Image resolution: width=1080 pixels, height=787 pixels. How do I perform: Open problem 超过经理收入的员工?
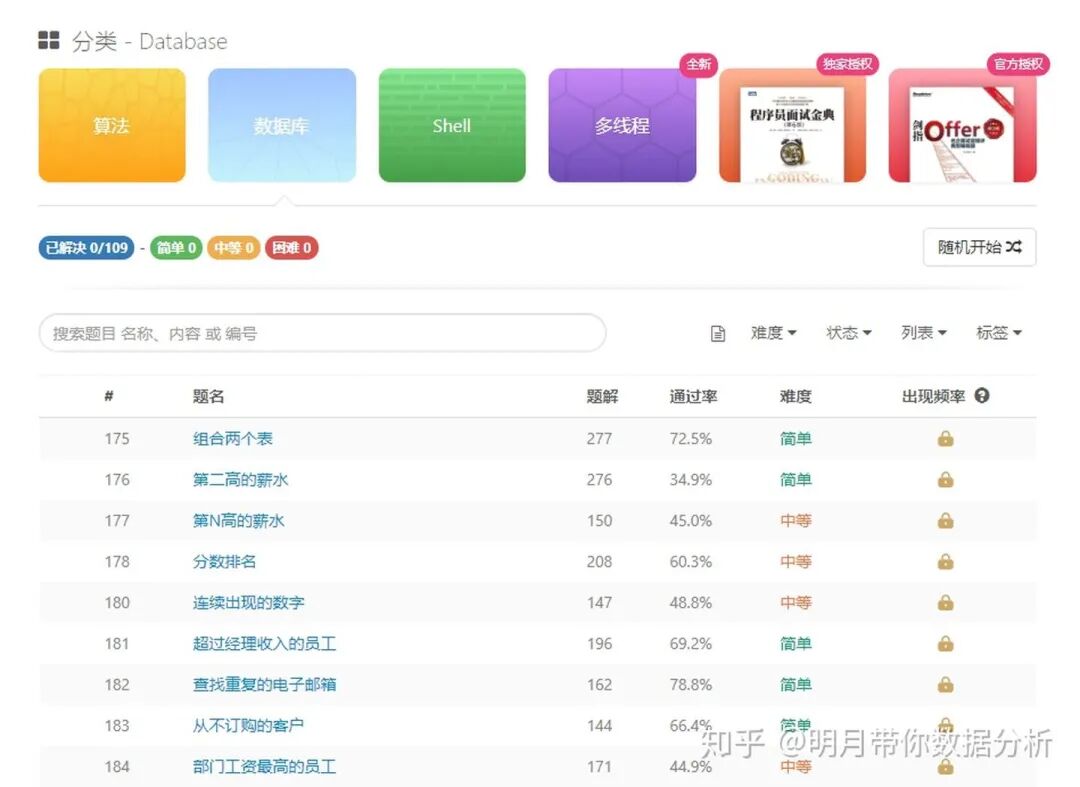(264, 644)
